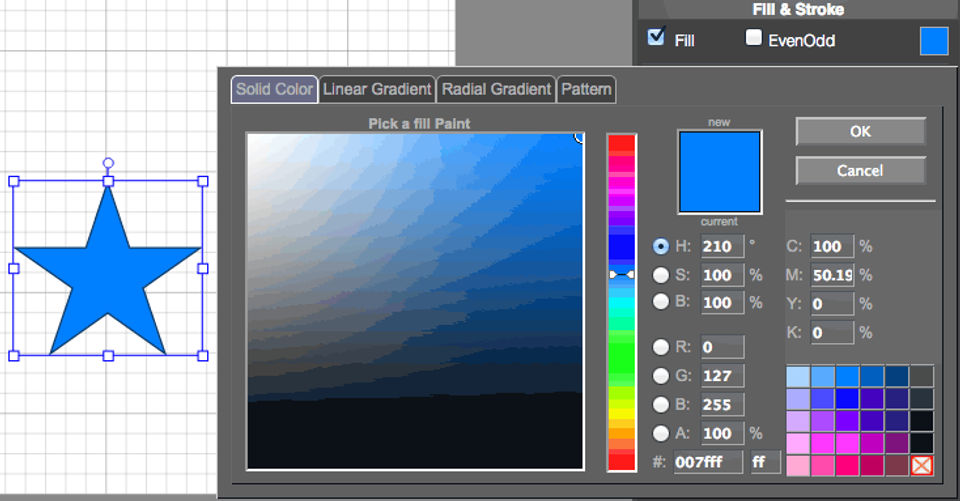Select the S saturation radio button

(x=661, y=275)
